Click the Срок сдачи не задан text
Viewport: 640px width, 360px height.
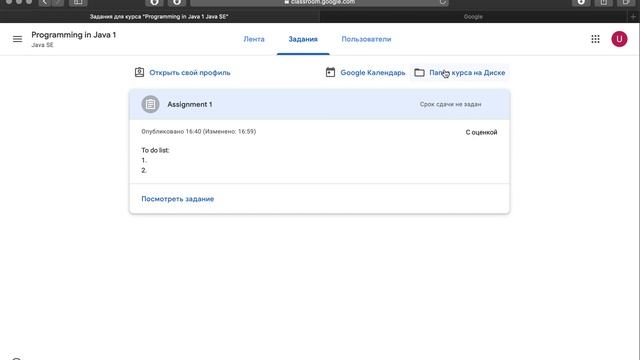point(450,104)
